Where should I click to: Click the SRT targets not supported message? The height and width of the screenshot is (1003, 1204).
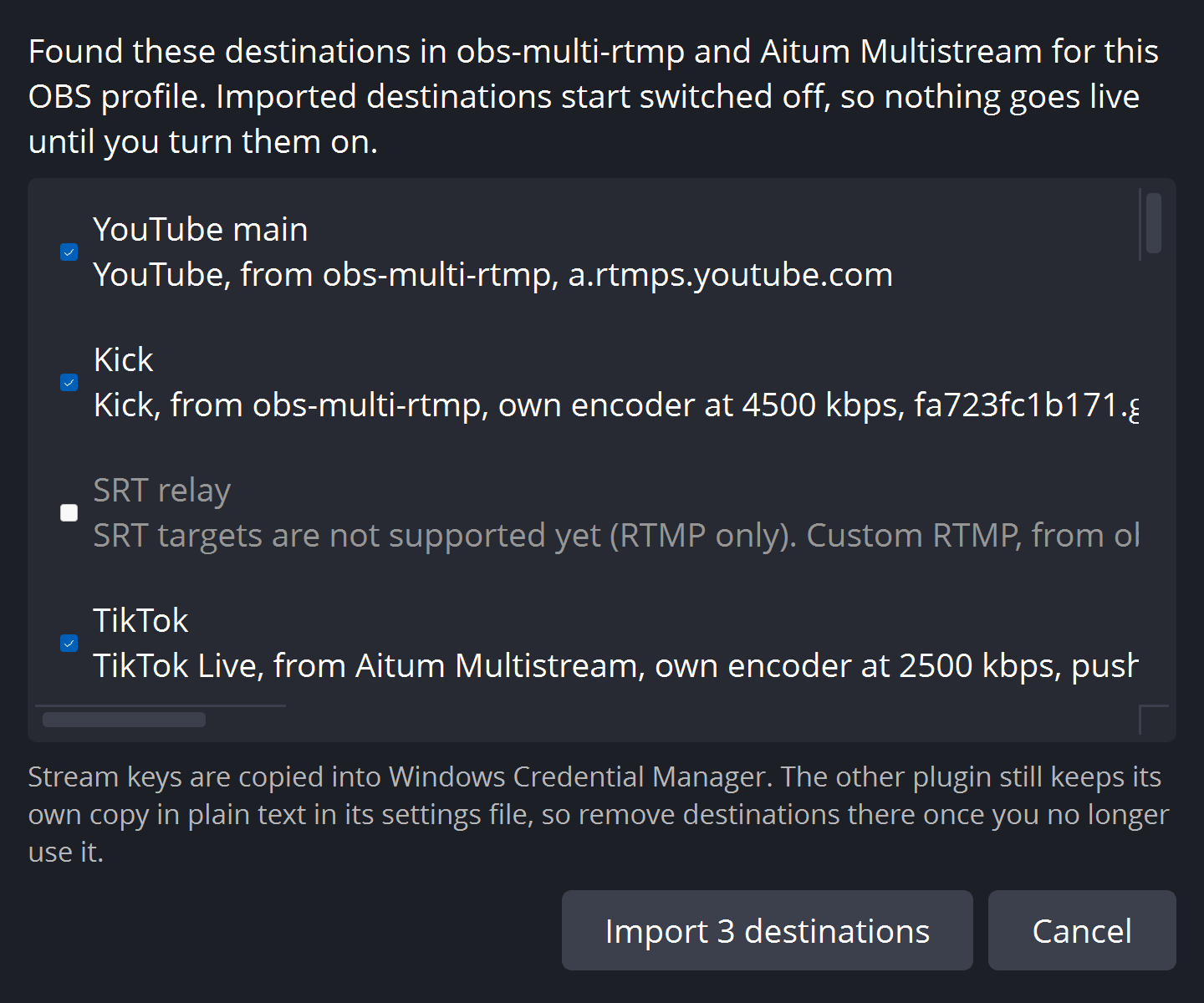[x=615, y=535]
